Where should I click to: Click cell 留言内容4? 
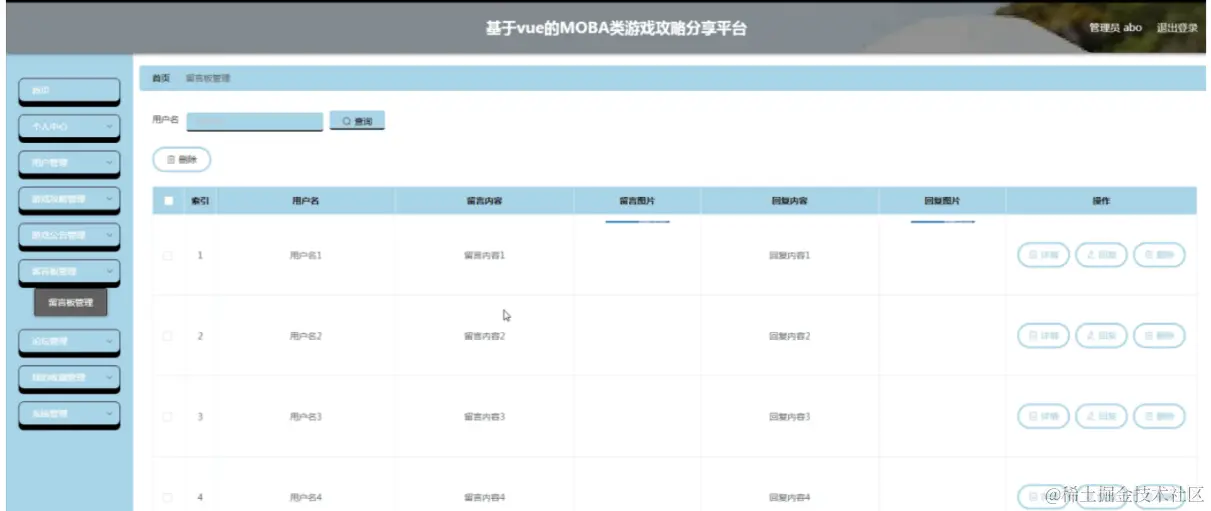point(484,497)
